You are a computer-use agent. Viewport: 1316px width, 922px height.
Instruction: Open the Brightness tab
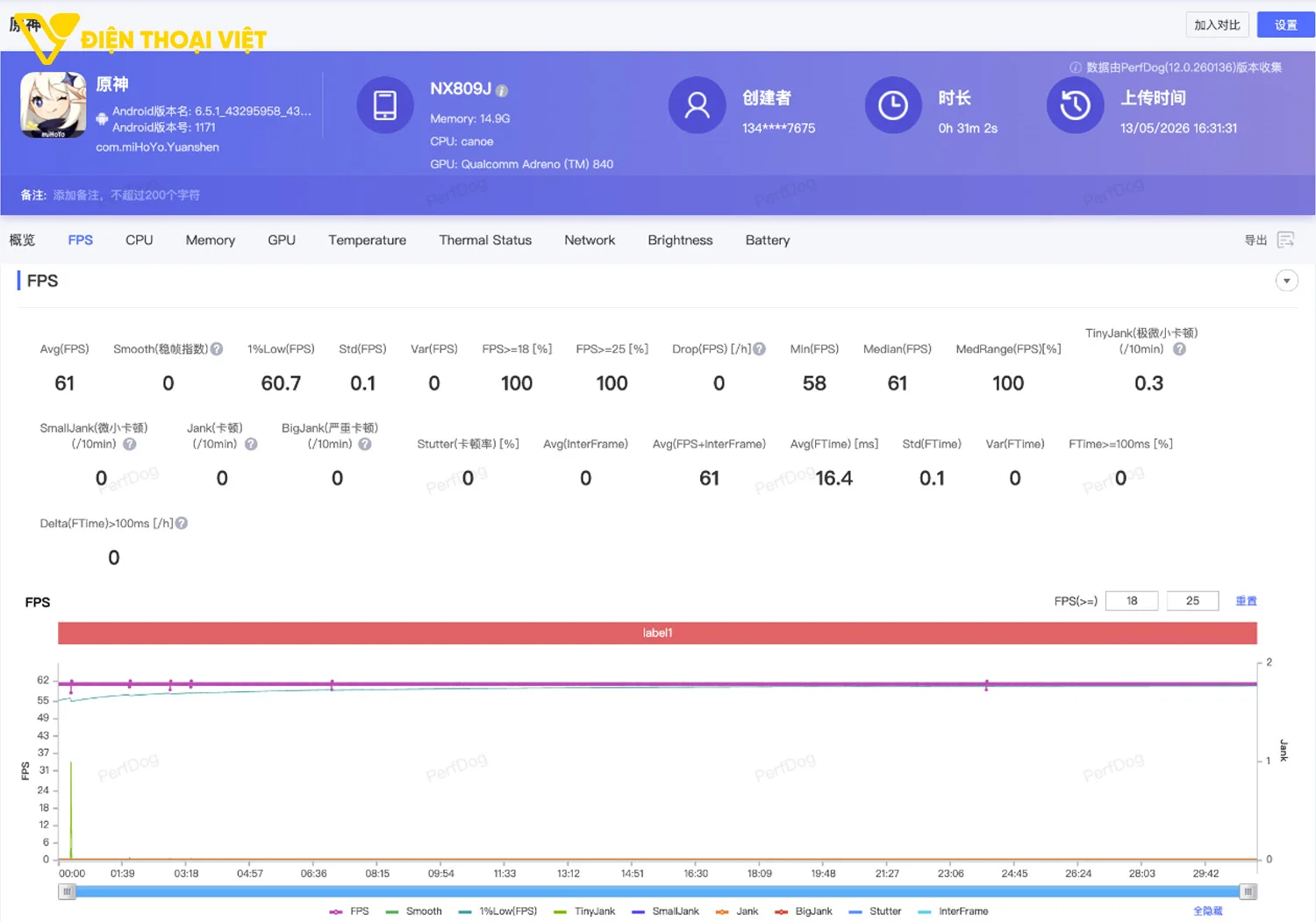(x=680, y=240)
